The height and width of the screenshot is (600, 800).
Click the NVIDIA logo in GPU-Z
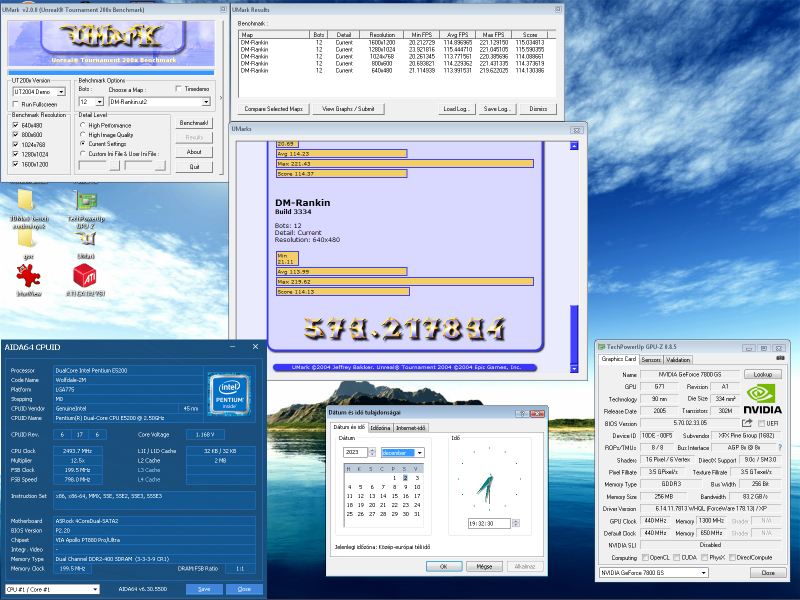pyautogui.click(x=762, y=399)
